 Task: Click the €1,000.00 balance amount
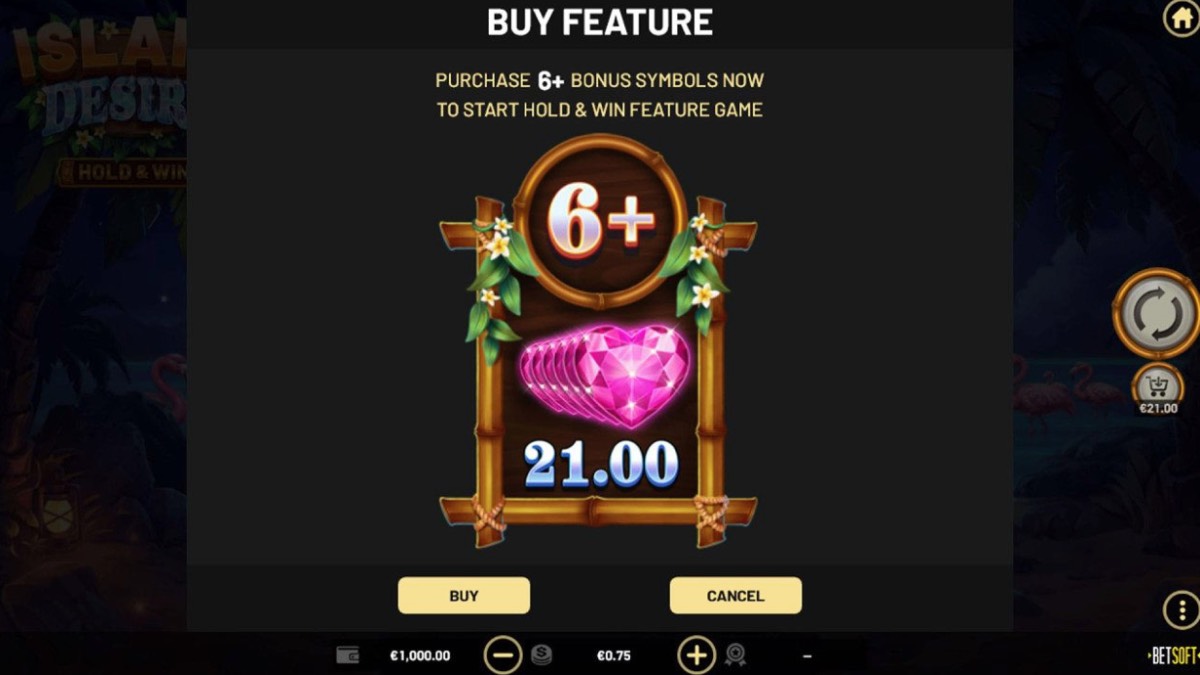[420, 656]
